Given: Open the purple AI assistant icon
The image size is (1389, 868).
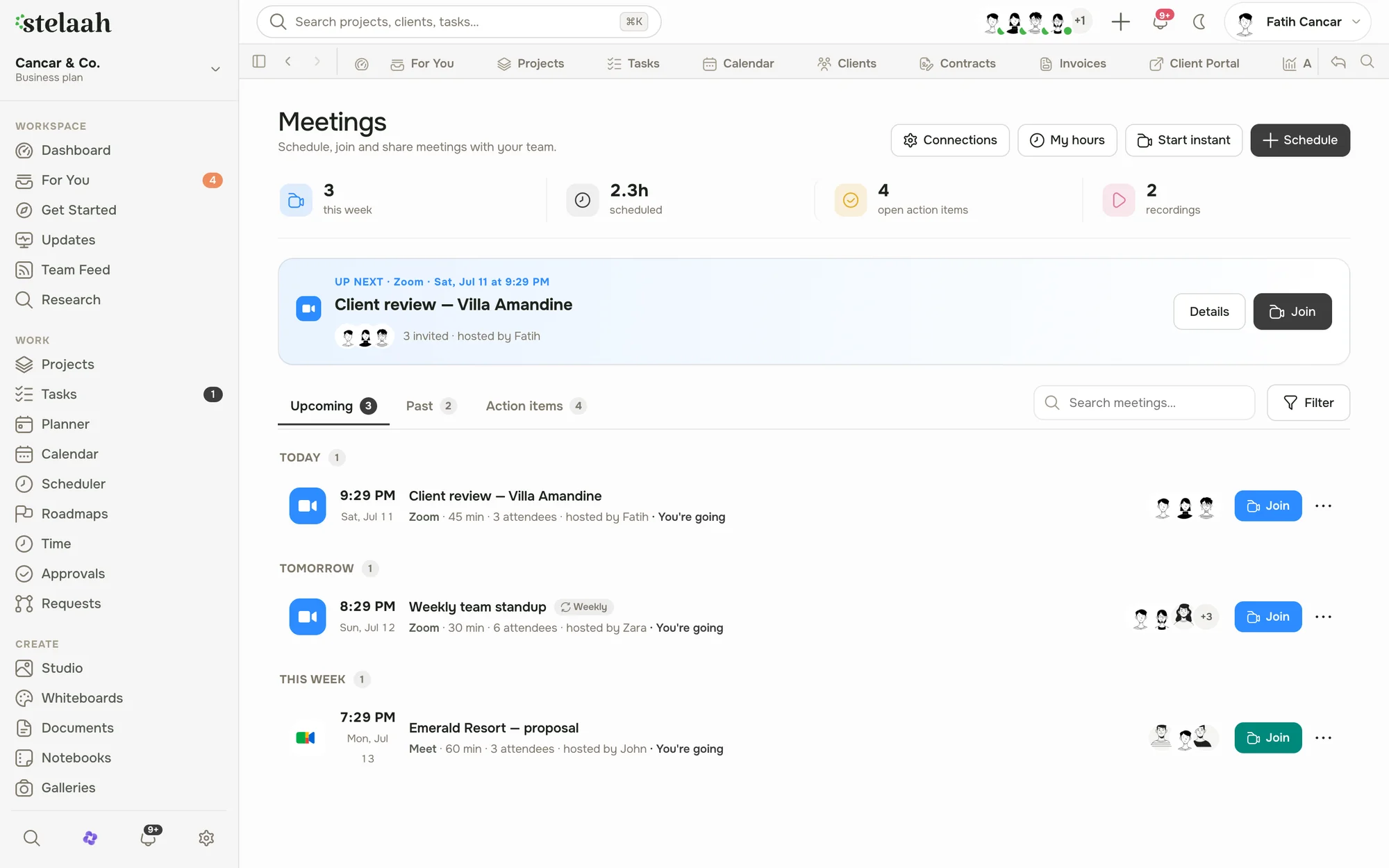Looking at the screenshot, I should [x=90, y=838].
